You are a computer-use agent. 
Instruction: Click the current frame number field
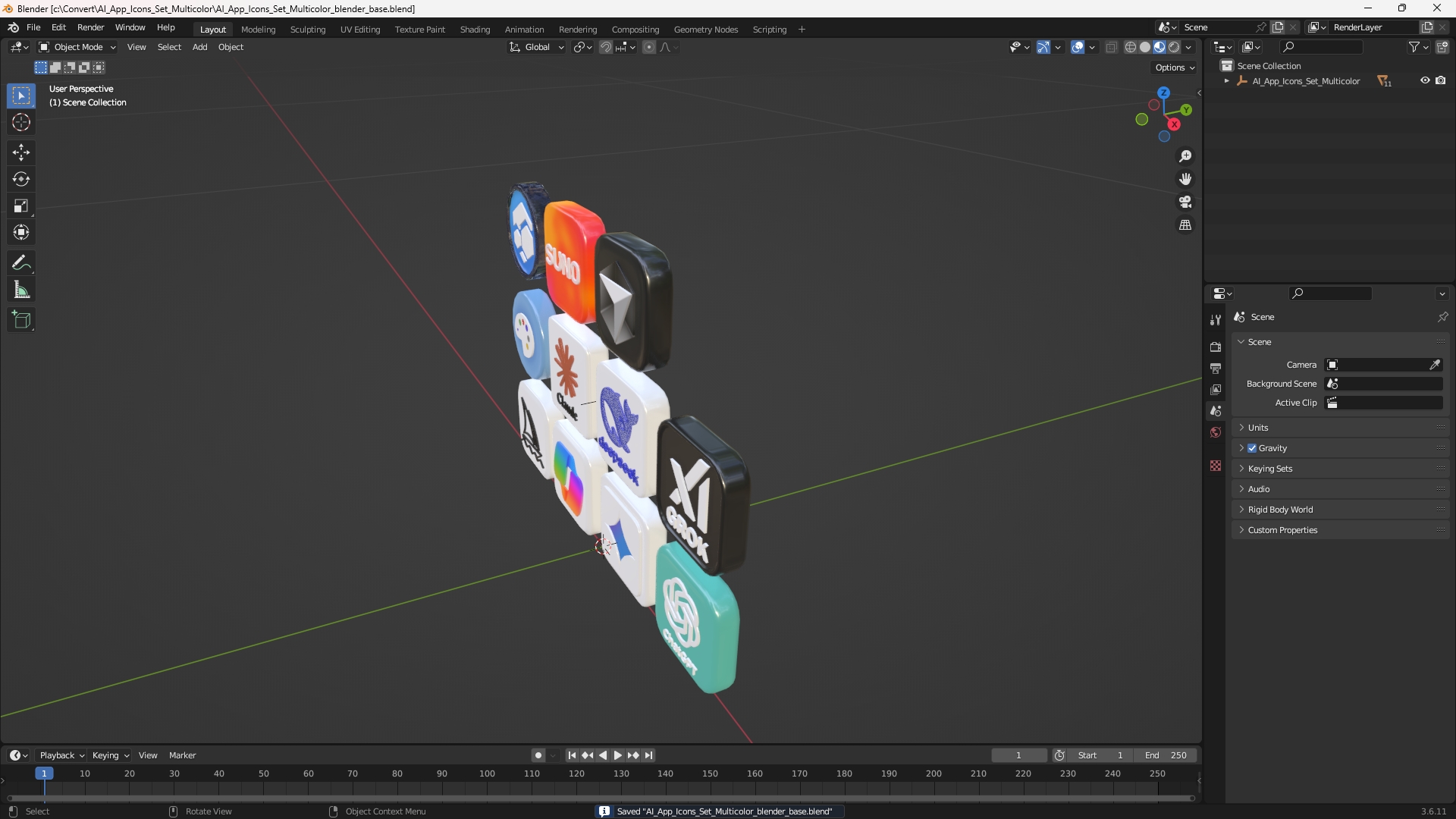coord(1018,755)
